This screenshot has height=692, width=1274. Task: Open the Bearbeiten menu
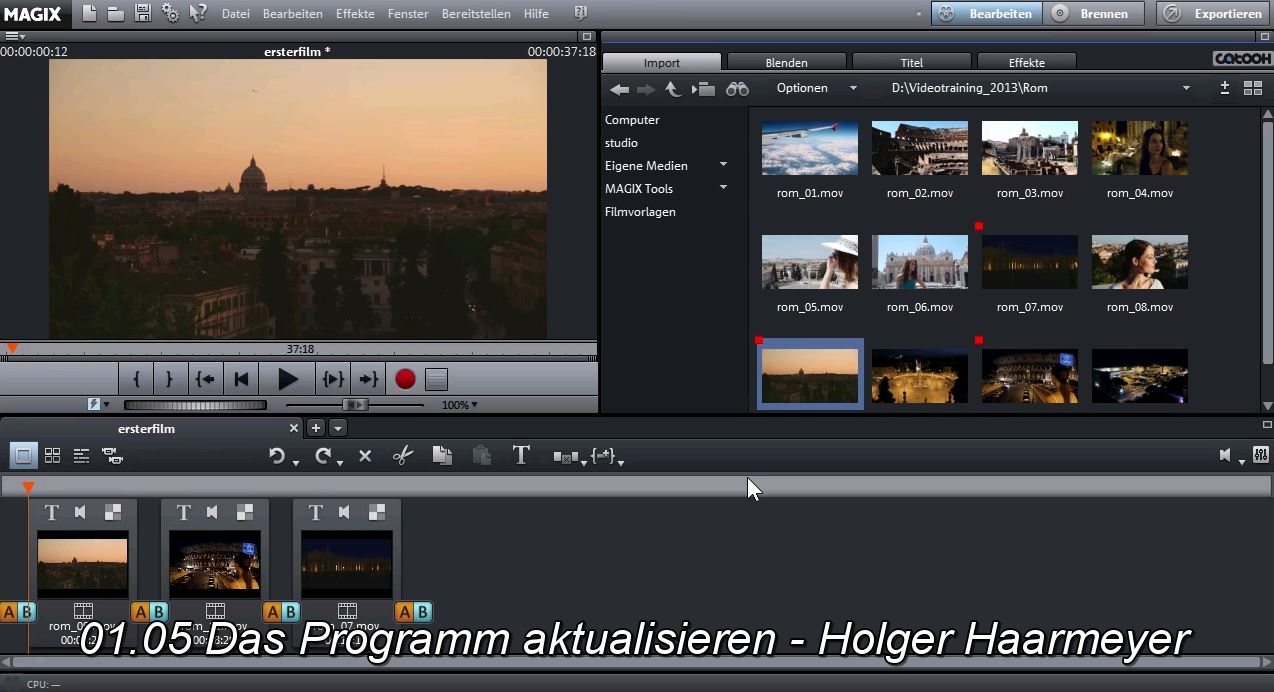pos(292,14)
